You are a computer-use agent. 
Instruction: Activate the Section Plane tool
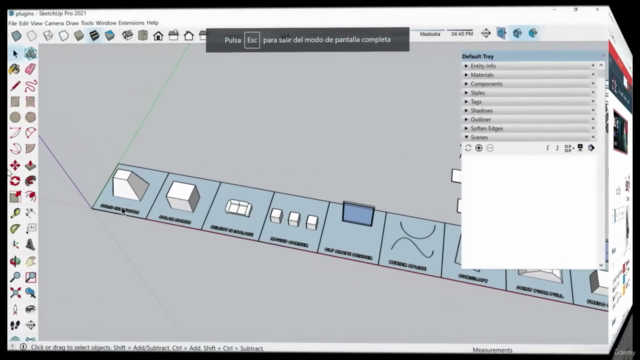pos(30,325)
